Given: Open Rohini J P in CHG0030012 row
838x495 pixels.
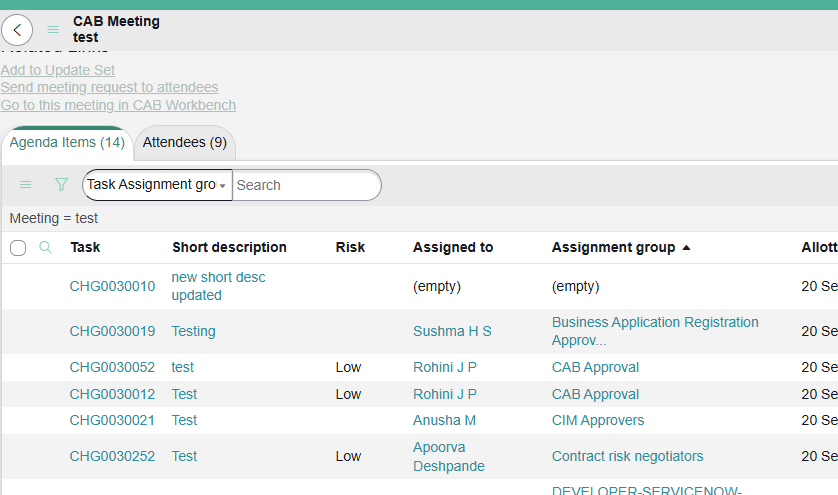Looking at the screenshot, I should click(445, 395).
